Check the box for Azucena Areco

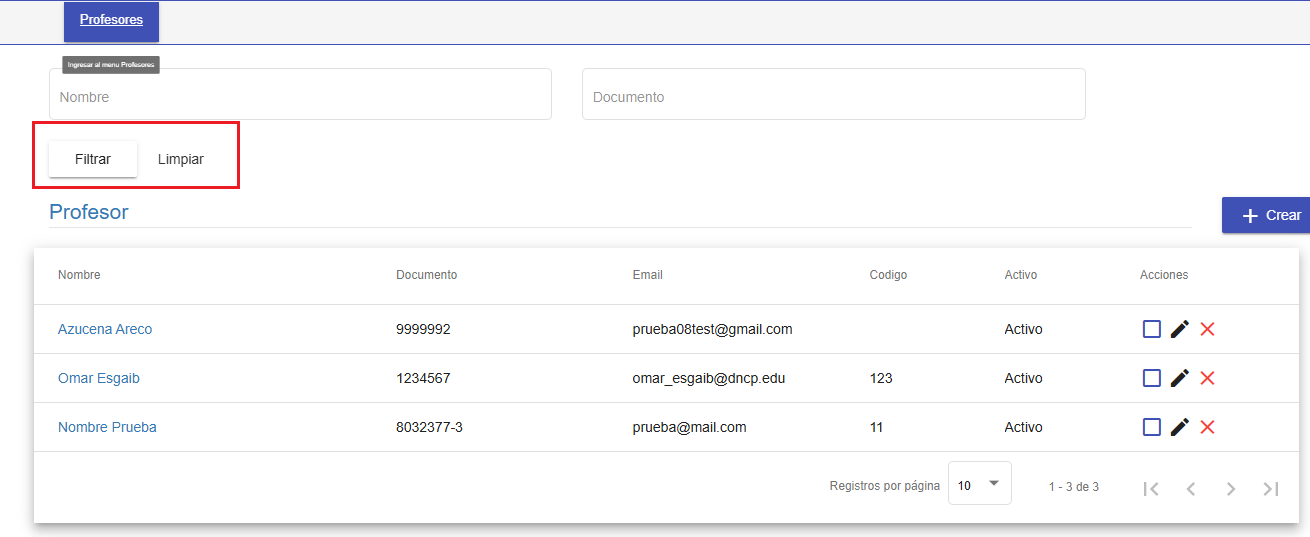(x=1152, y=329)
